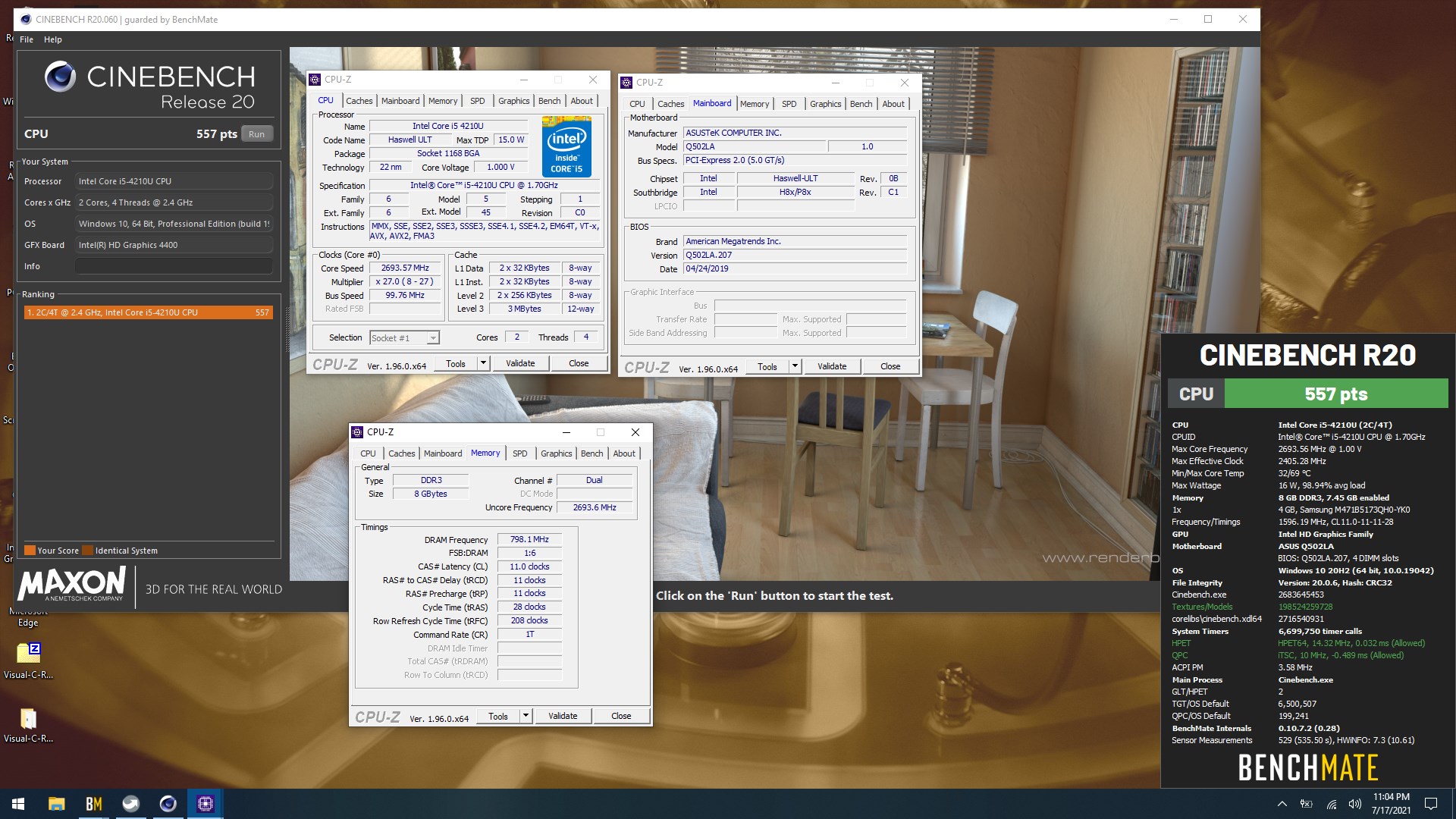
Task: Select first Visual-C-R desktop zip icon
Action: point(28,661)
